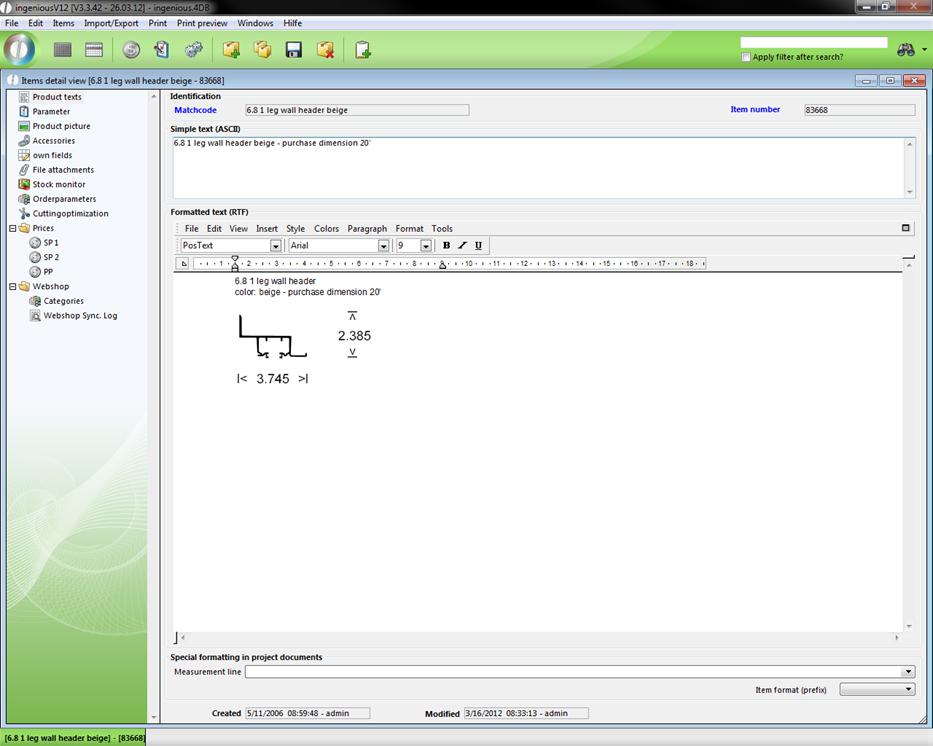Image resolution: width=933 pixels, height=746 pixels.
Task: Open the Import/Export menu
Action: tap(111, 23)
